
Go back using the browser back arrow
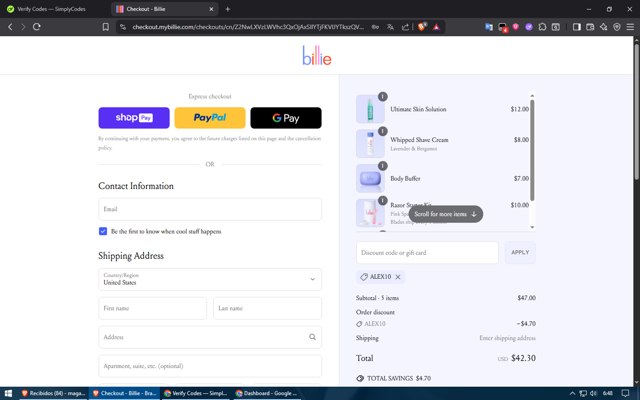(x=10, y=27)
